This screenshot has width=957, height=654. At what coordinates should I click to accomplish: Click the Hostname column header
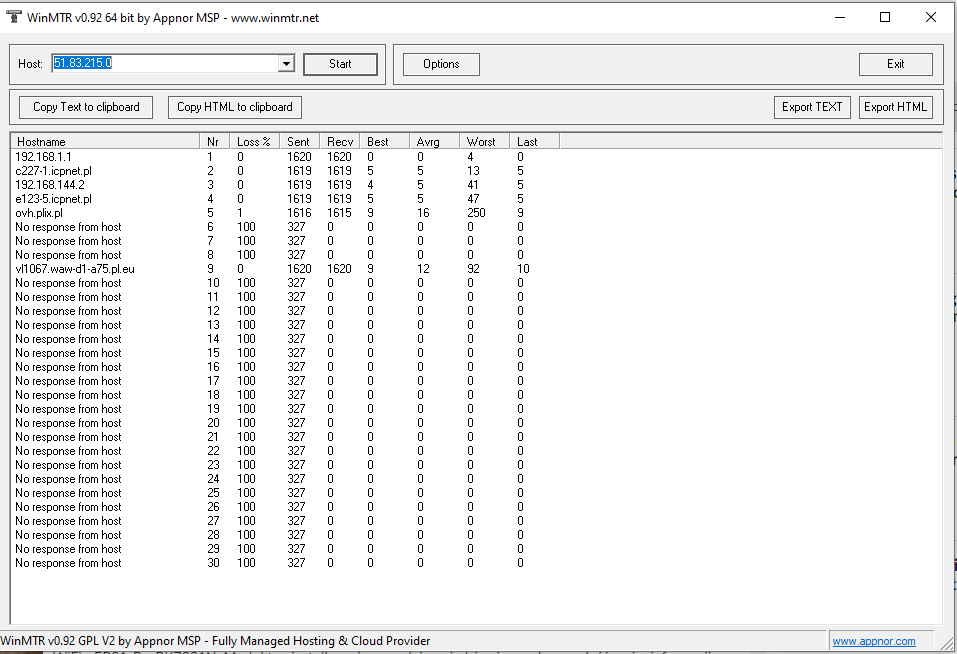click(105, 142)
